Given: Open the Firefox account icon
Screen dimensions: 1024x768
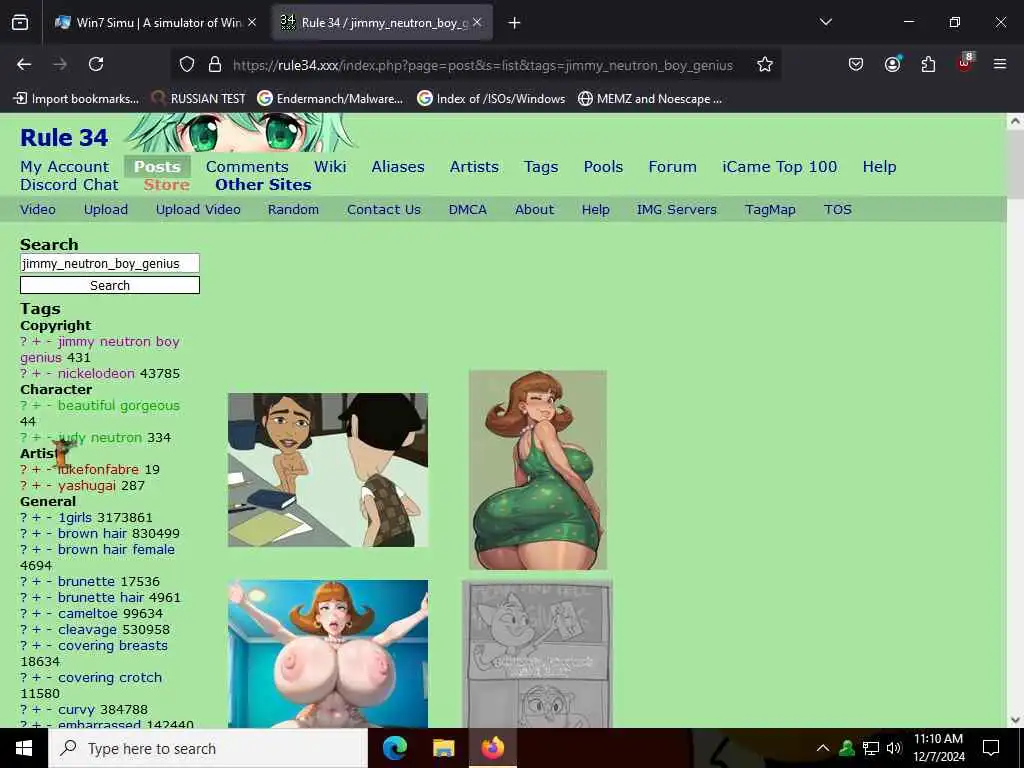Looking at the screenshot, I should [892, 64].
